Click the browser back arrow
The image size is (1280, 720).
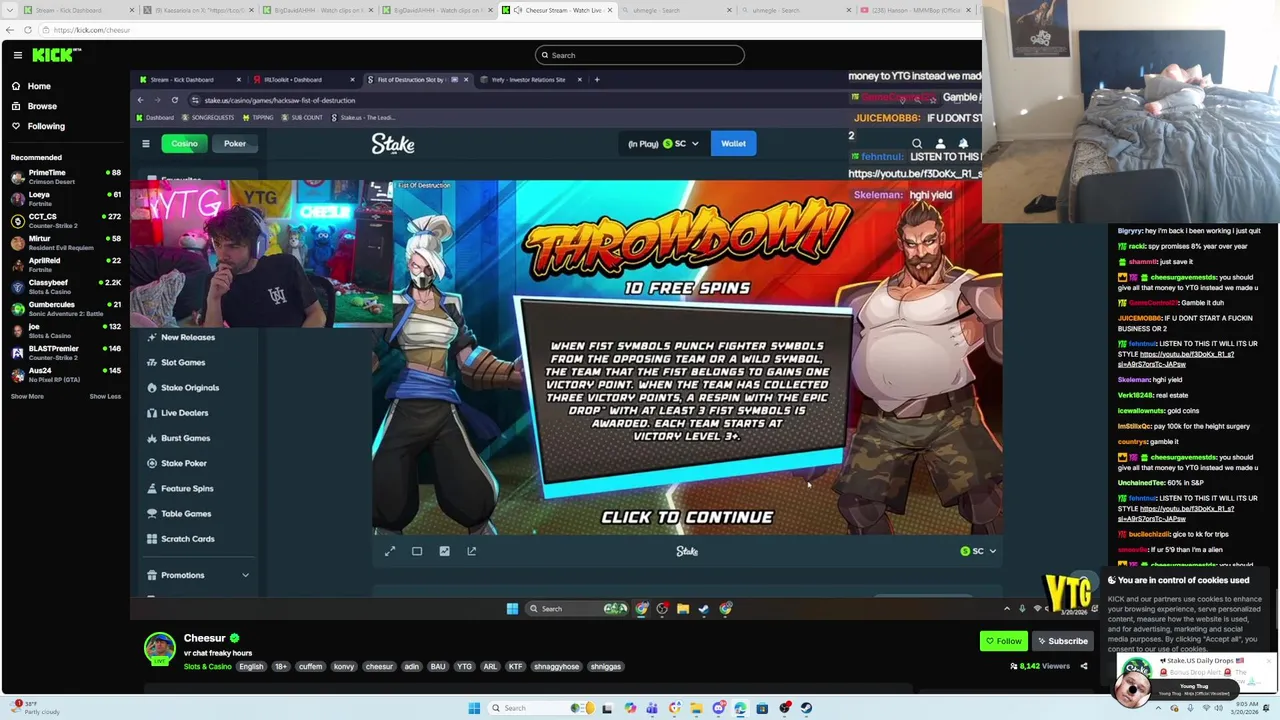coord(10,30)
